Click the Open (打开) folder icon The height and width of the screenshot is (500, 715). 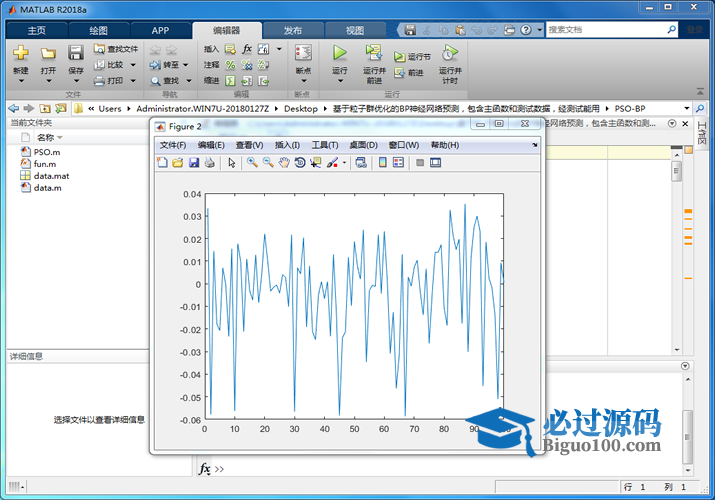tap(48, 53)
